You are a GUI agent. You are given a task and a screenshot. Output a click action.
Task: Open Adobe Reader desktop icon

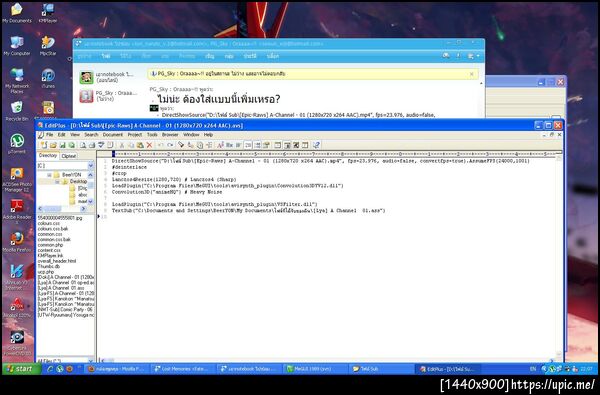pyautogui.click(x=16, y=211)
